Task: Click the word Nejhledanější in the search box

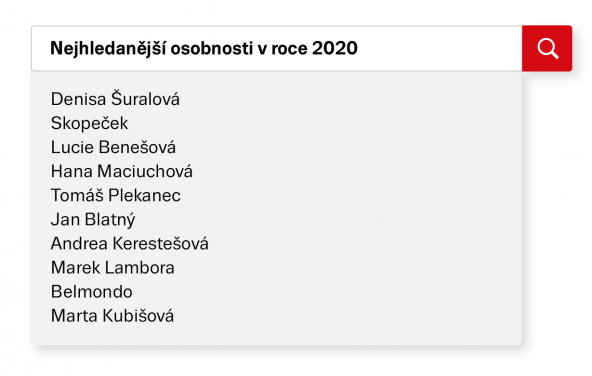Action: coord(108,49)
